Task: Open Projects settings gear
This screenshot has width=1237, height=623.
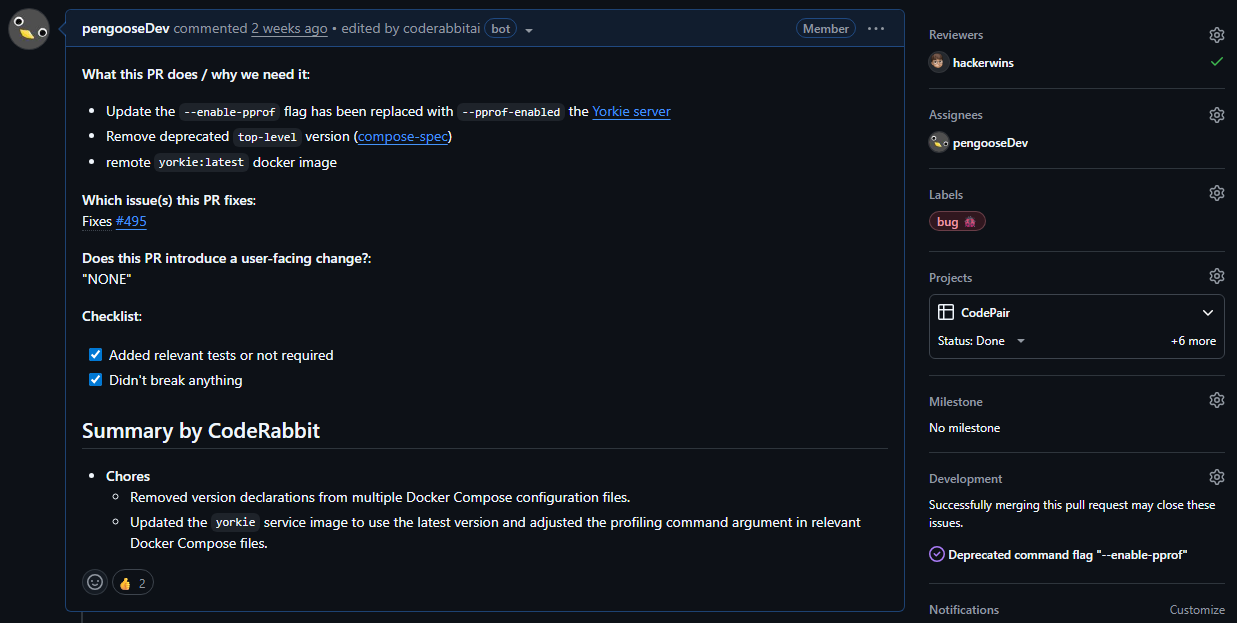Action: 1216,276
